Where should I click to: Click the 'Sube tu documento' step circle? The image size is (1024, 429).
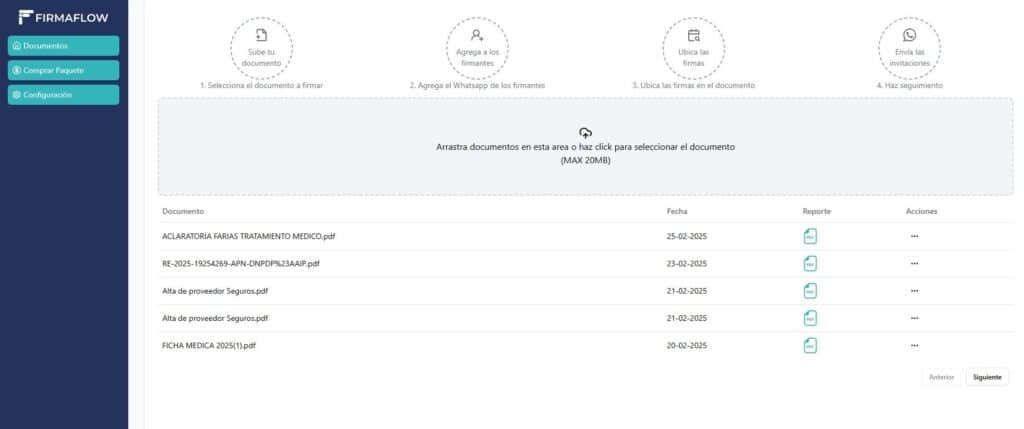261,48
